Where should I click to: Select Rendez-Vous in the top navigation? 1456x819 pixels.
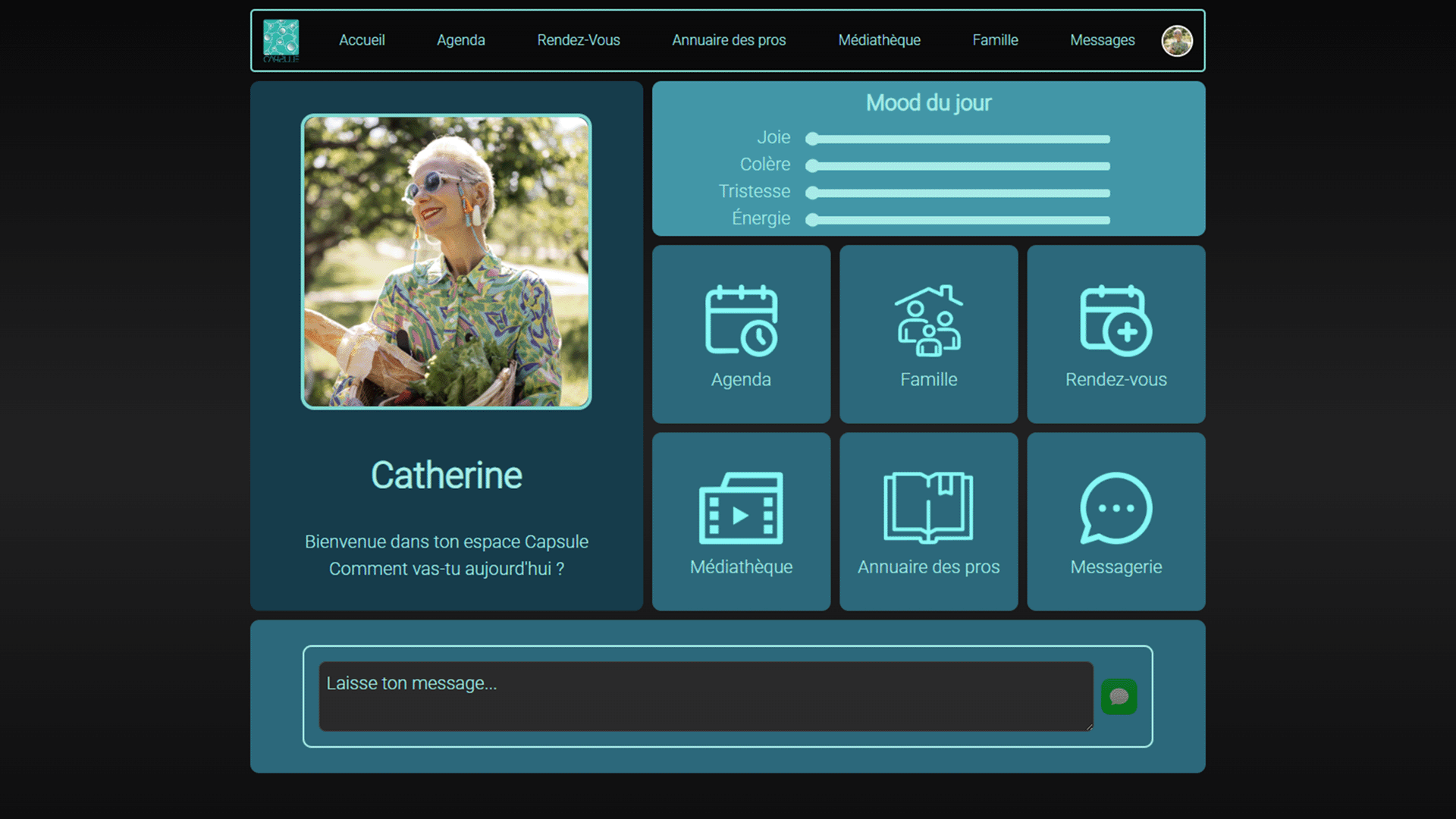(579, 40)
